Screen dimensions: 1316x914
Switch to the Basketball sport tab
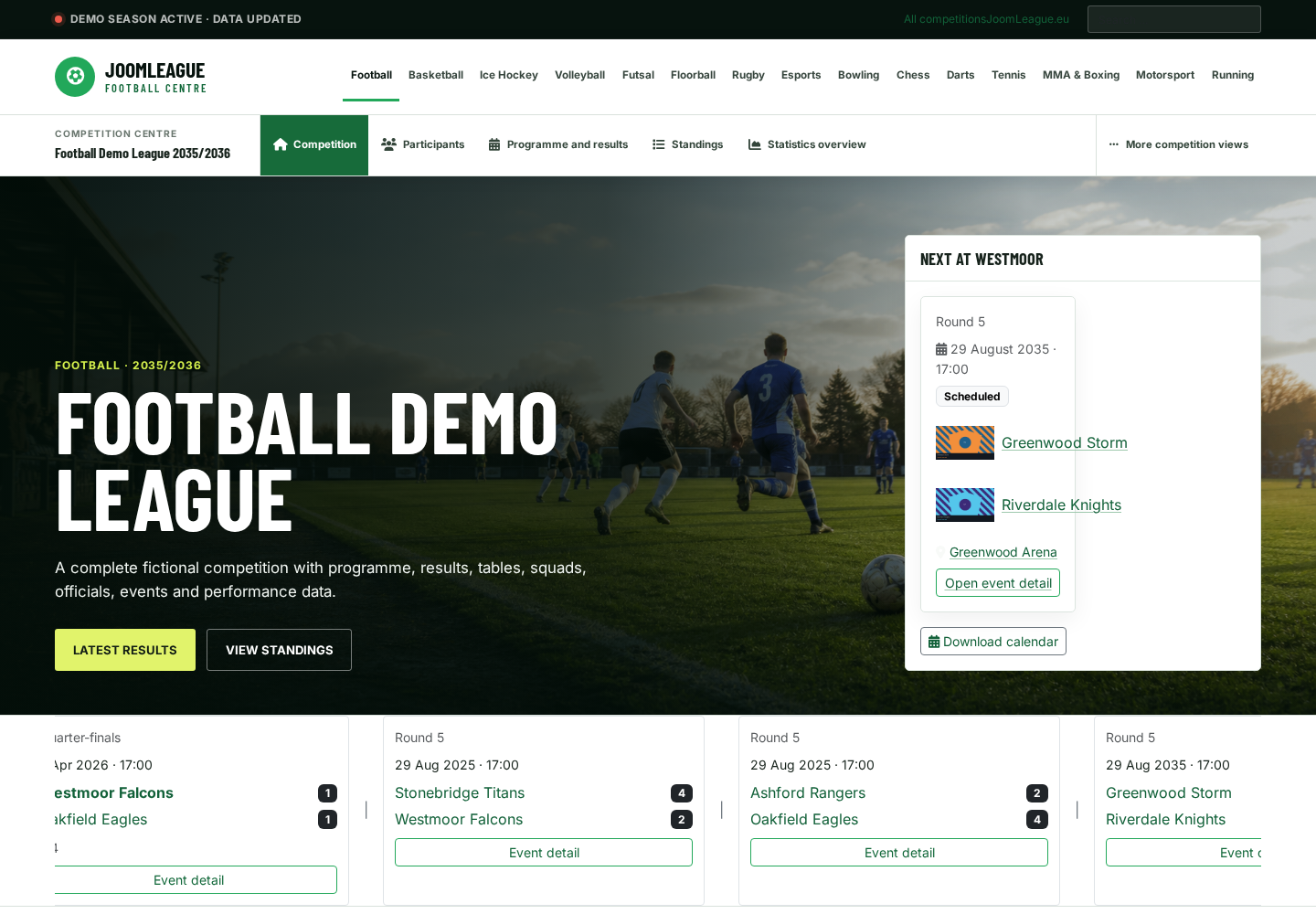pos(436,75)
